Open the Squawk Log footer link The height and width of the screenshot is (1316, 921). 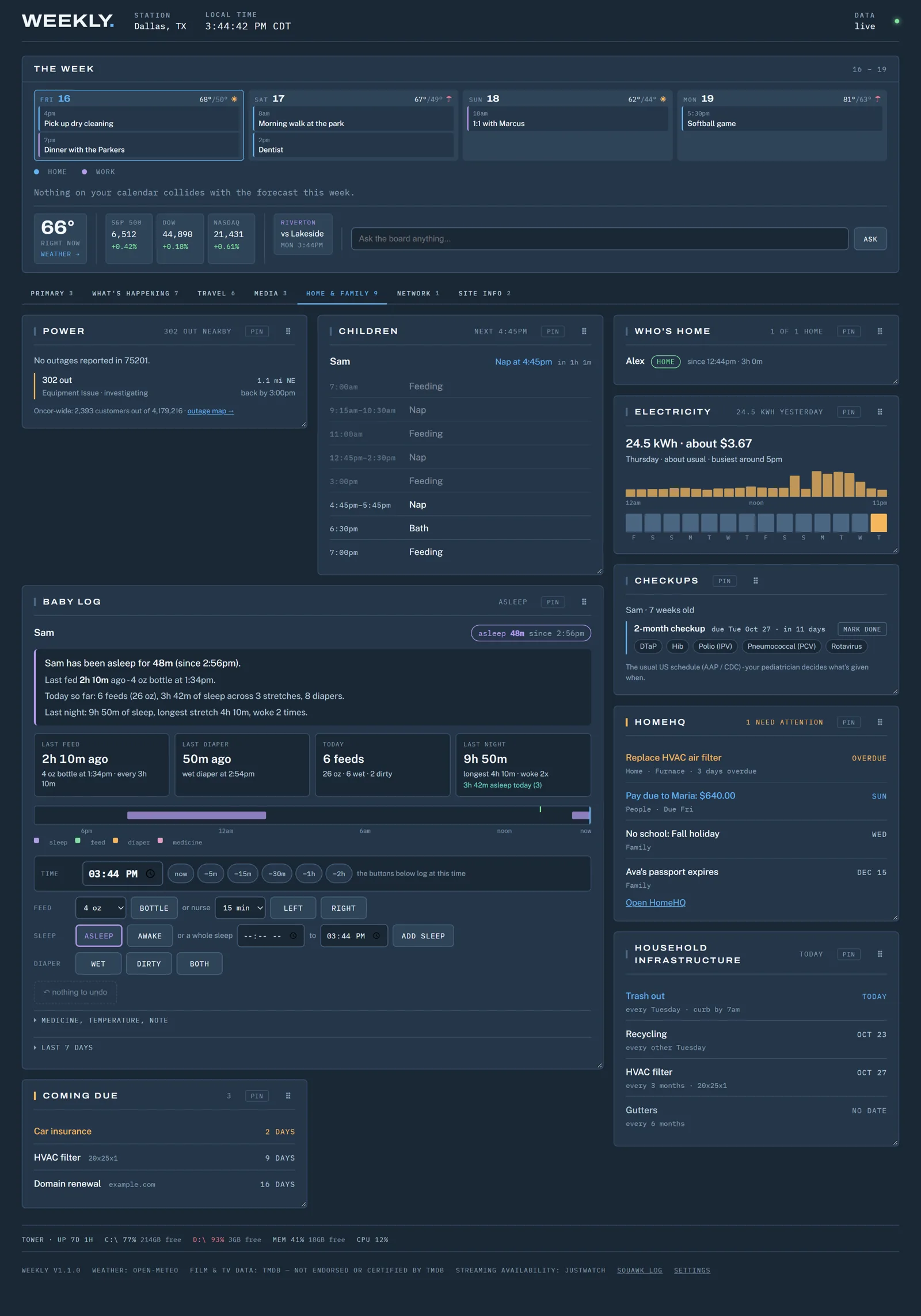tap(640, 1270)
